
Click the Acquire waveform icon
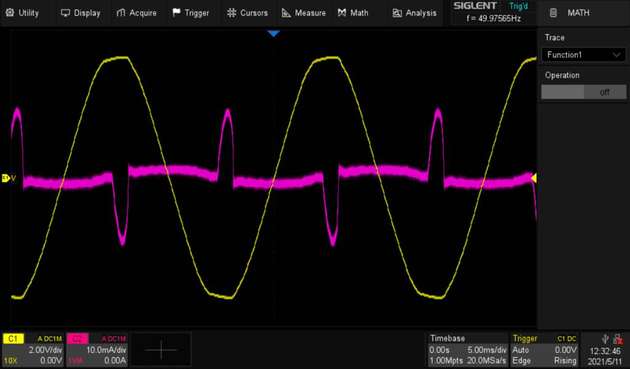(x=121, y=13)
